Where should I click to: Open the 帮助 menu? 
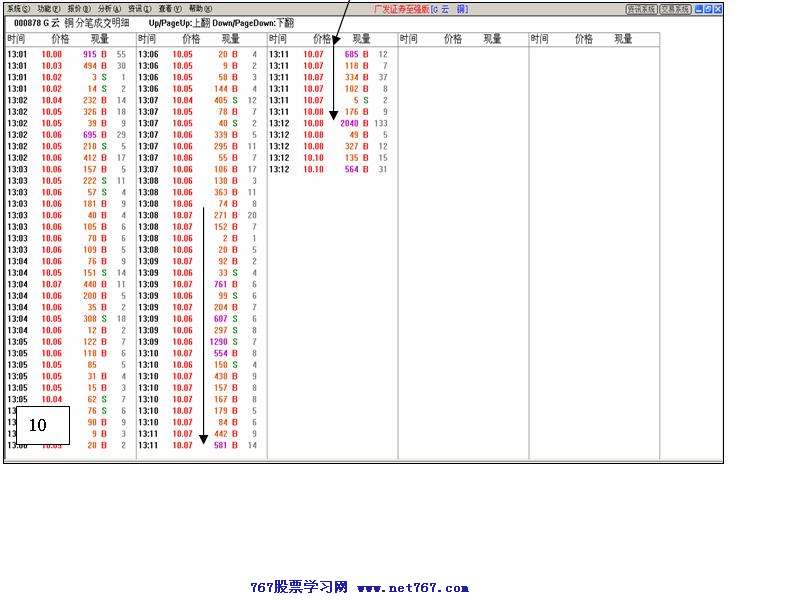200,9
